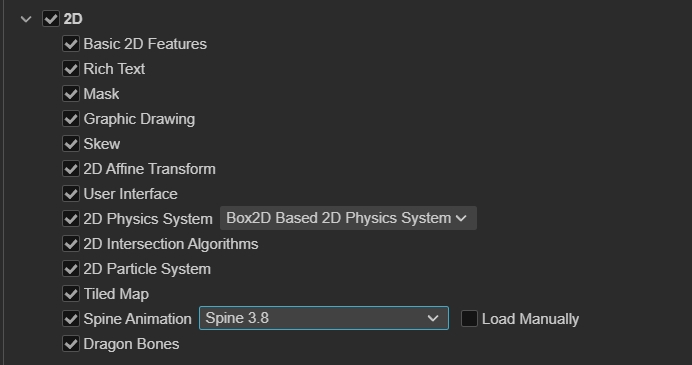This screenshot has width=692, height=365.
Task: Toggle the Skew checkbox
Action: 71,144
